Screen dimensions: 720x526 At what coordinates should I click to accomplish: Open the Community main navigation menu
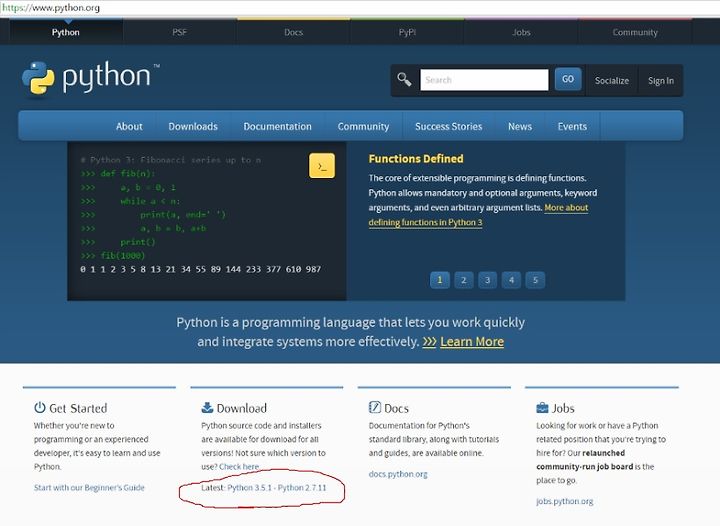click(x=363, y=126)
